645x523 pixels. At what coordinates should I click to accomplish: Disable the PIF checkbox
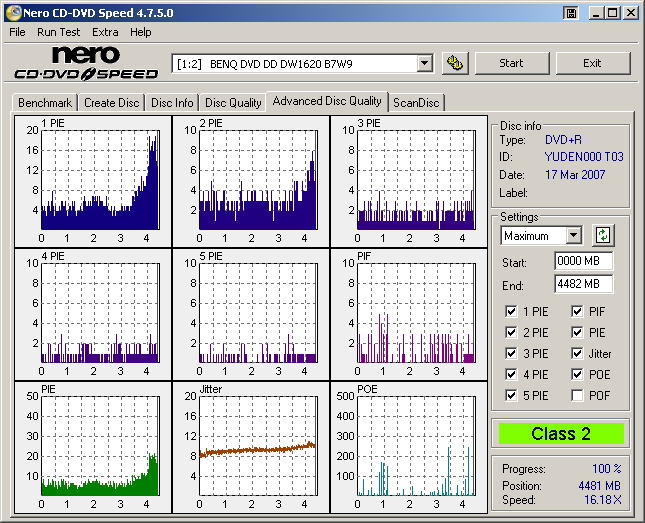577,312
